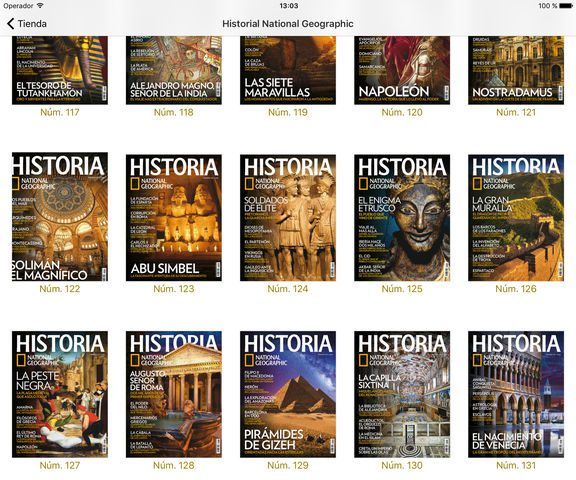Select the label Núm. 122

[x=60, y=289]
